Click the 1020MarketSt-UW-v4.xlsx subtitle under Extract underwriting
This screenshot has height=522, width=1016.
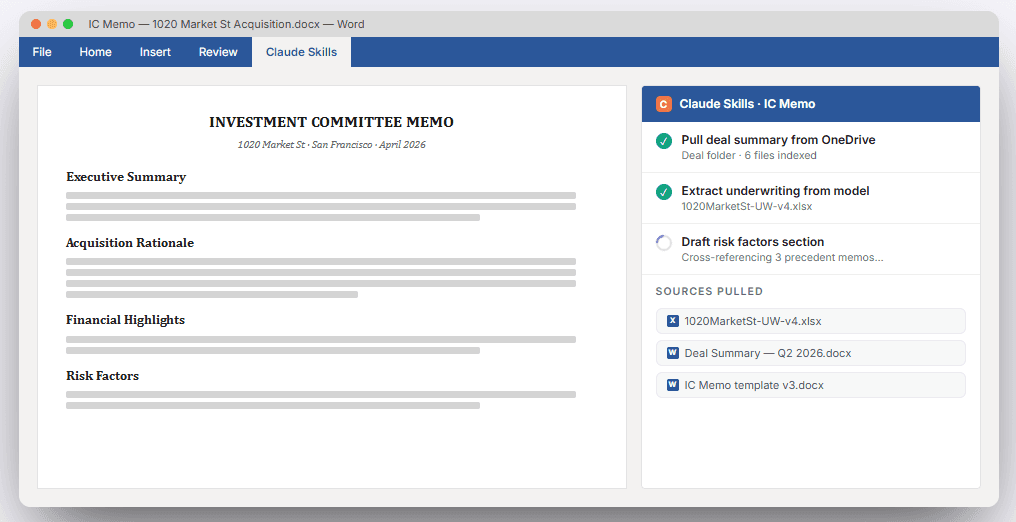point(746,207)
